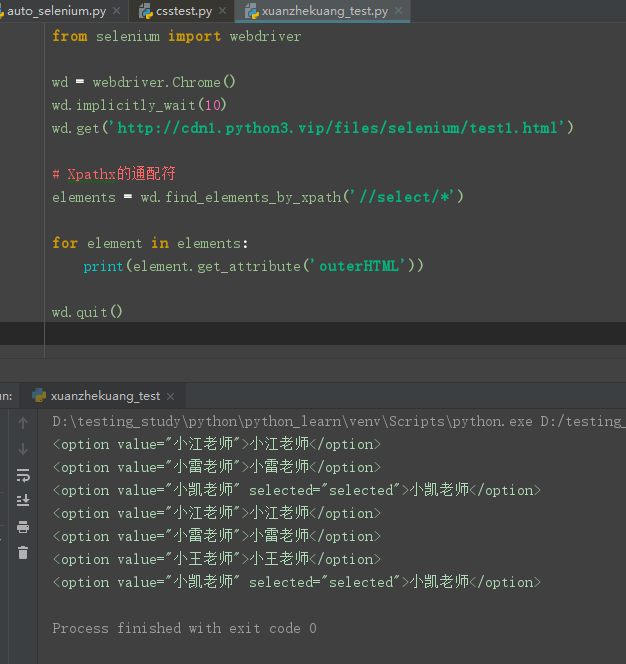Click Python icon on the run tab
Viewport: 626px width, 664px height.
pos(39,396)
